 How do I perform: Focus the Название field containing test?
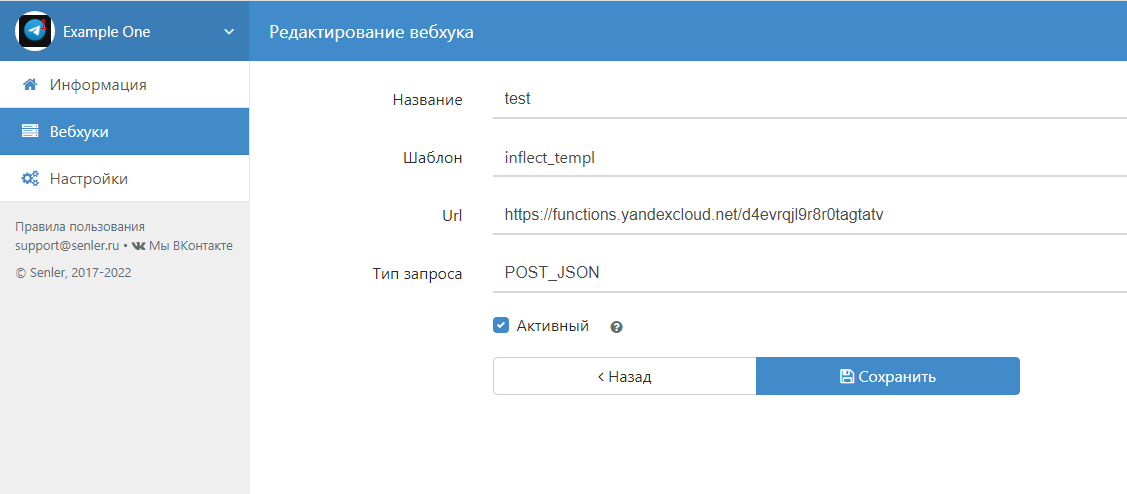(x=808, y=100)
